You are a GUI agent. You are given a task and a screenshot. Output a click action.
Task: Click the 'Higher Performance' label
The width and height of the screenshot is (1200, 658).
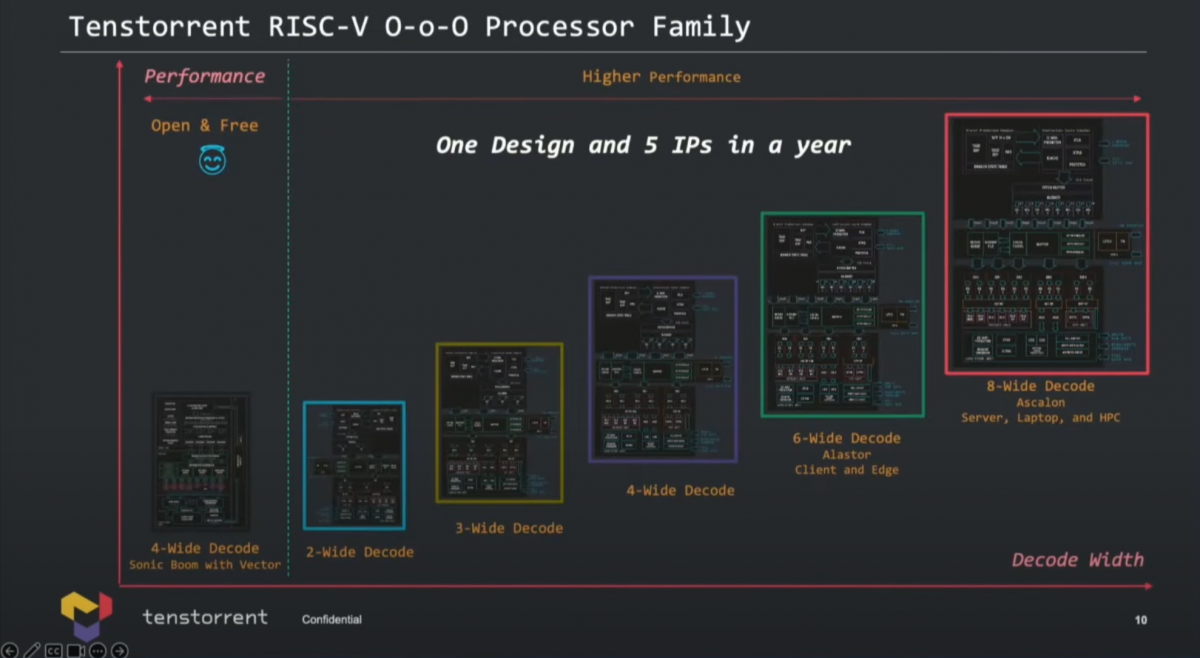coord(661,77)
